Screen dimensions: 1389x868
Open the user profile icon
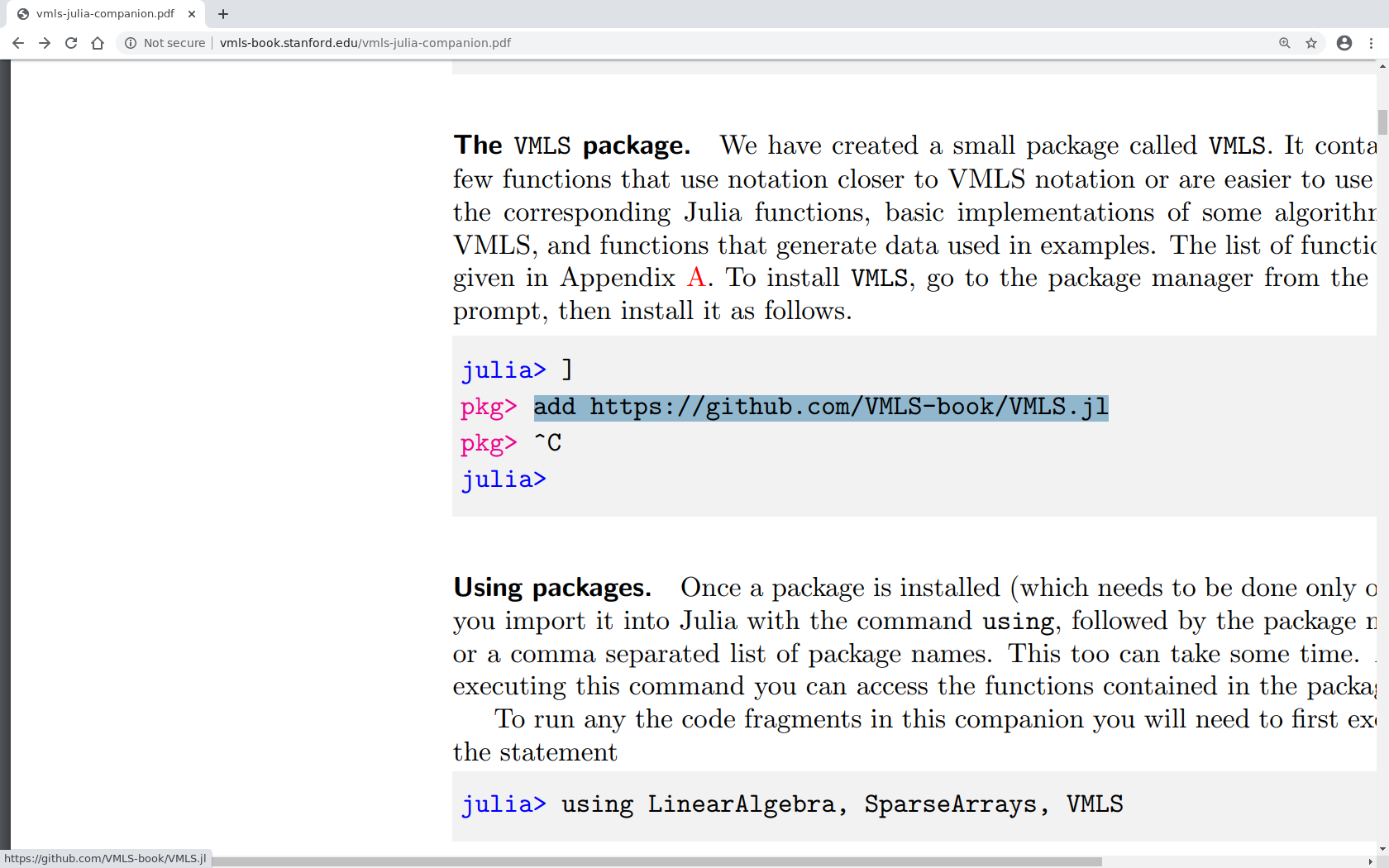point(1344,43)
